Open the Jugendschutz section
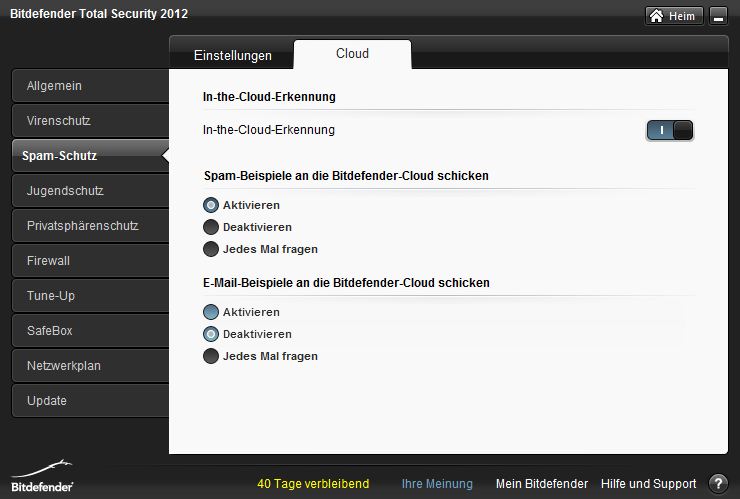 (x=91, y=191)
